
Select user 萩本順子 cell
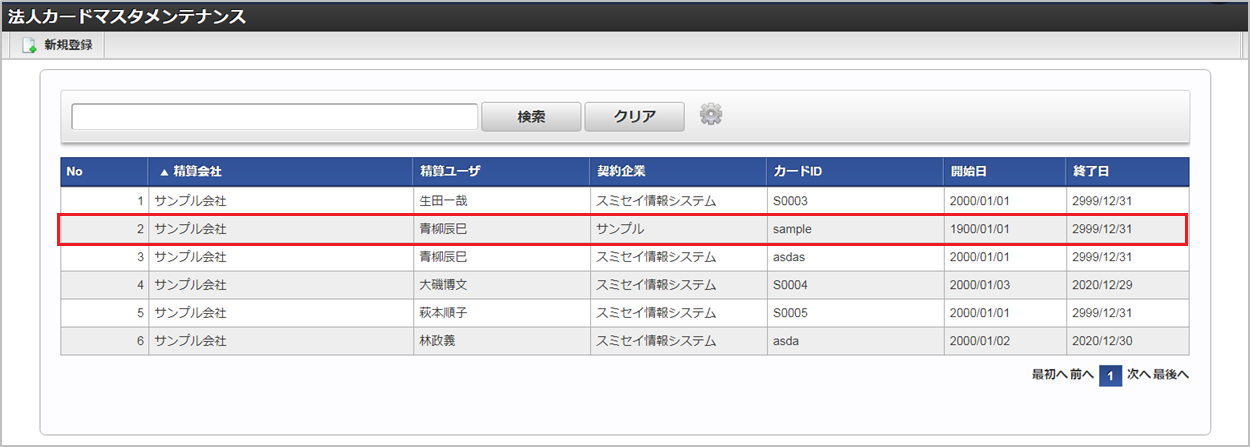coord(500,313)
